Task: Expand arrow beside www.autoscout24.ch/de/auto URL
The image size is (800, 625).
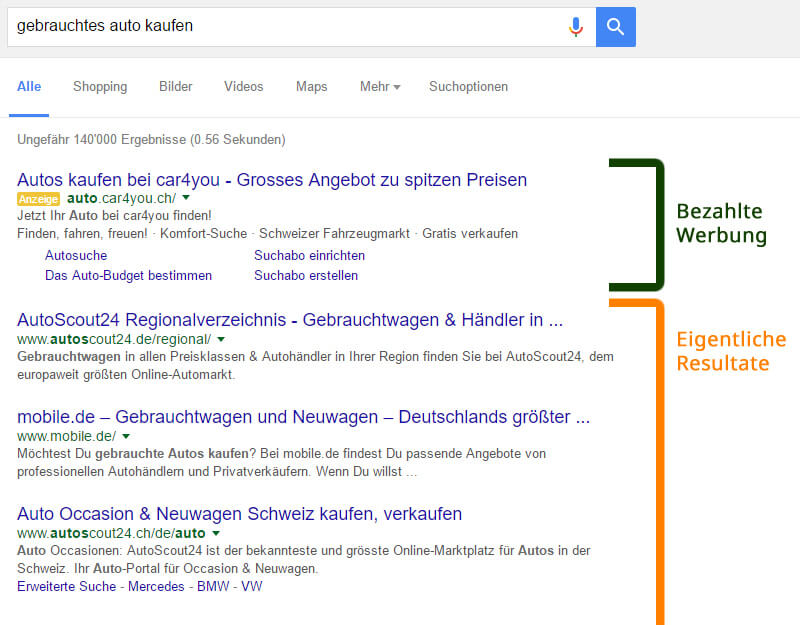Action: 216,533
